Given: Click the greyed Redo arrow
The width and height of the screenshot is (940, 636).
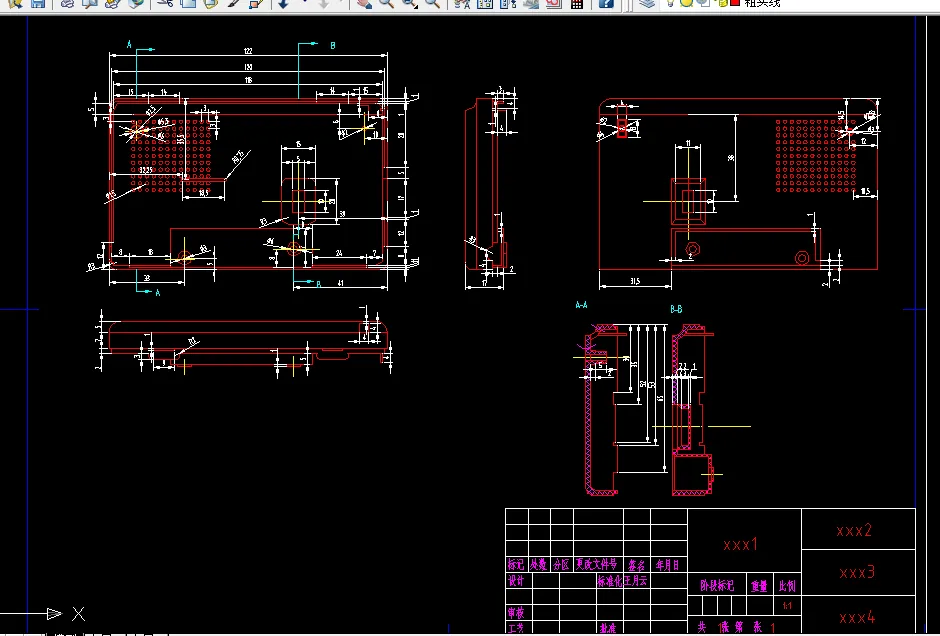Looking at the screenshot, I should tap(324, 4).
